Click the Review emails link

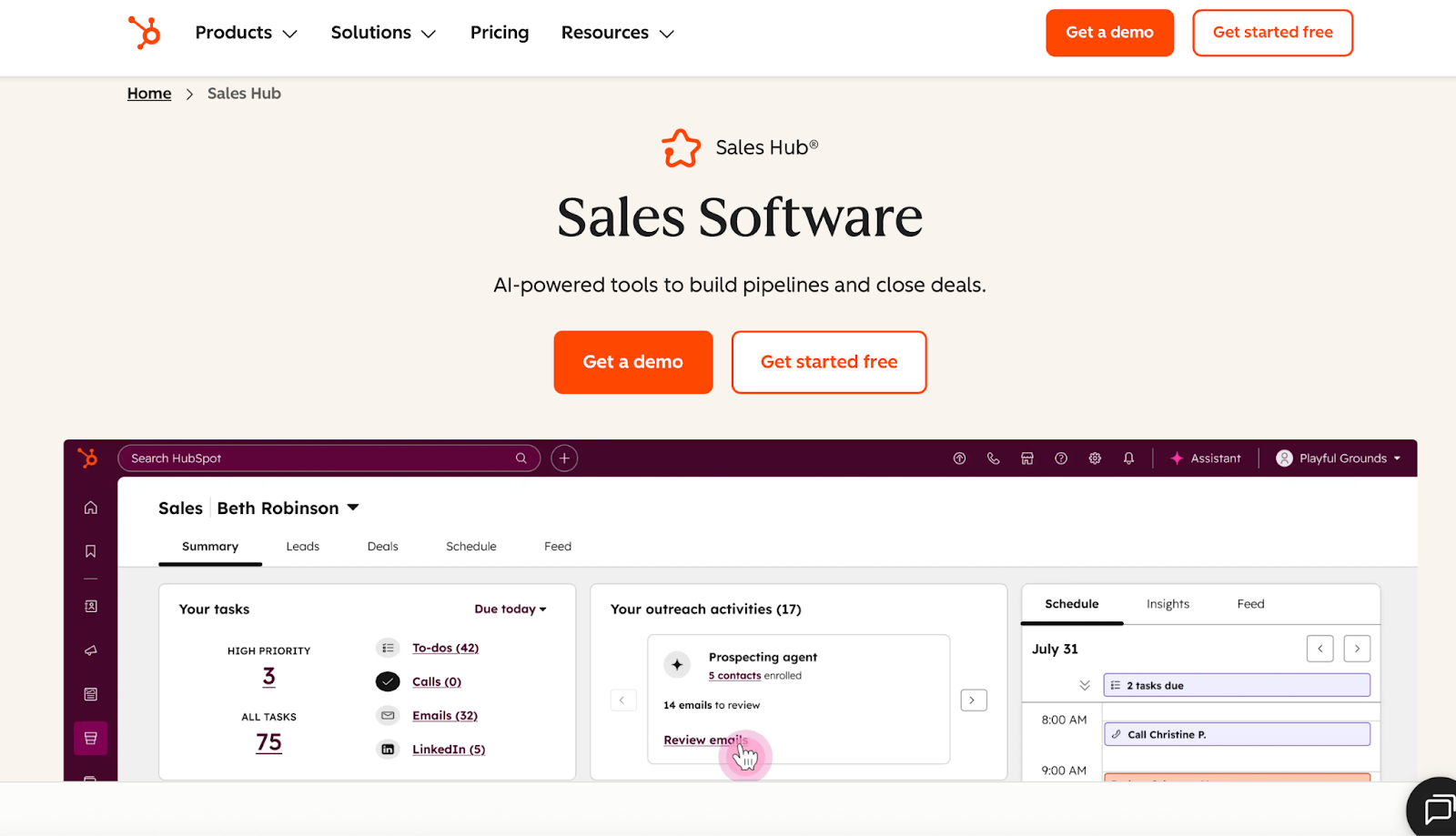click(705, 740)
